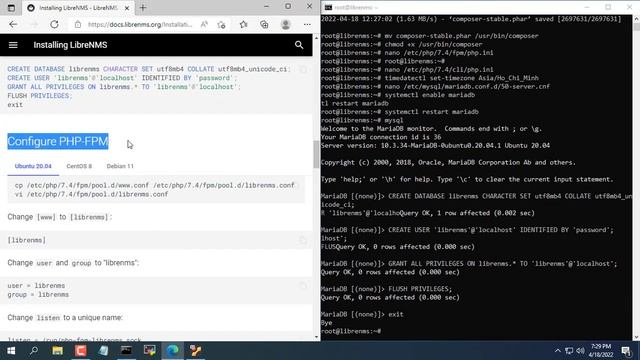This screenshot has width=640, height=360.
Task: Open the notepad-like app in taskbar
Action: [103, 351]
